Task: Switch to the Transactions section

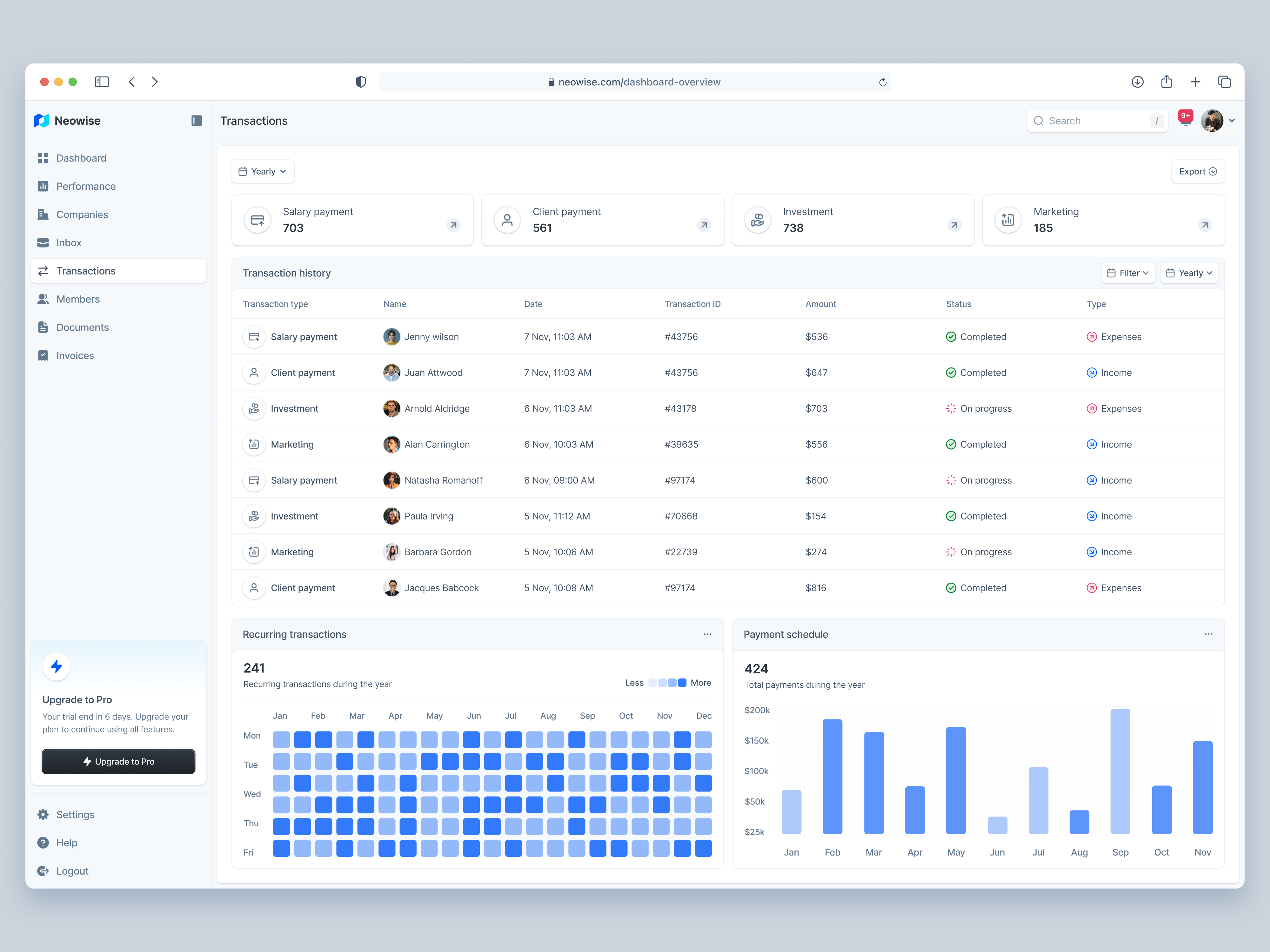Action: click(x=85, y=270)
